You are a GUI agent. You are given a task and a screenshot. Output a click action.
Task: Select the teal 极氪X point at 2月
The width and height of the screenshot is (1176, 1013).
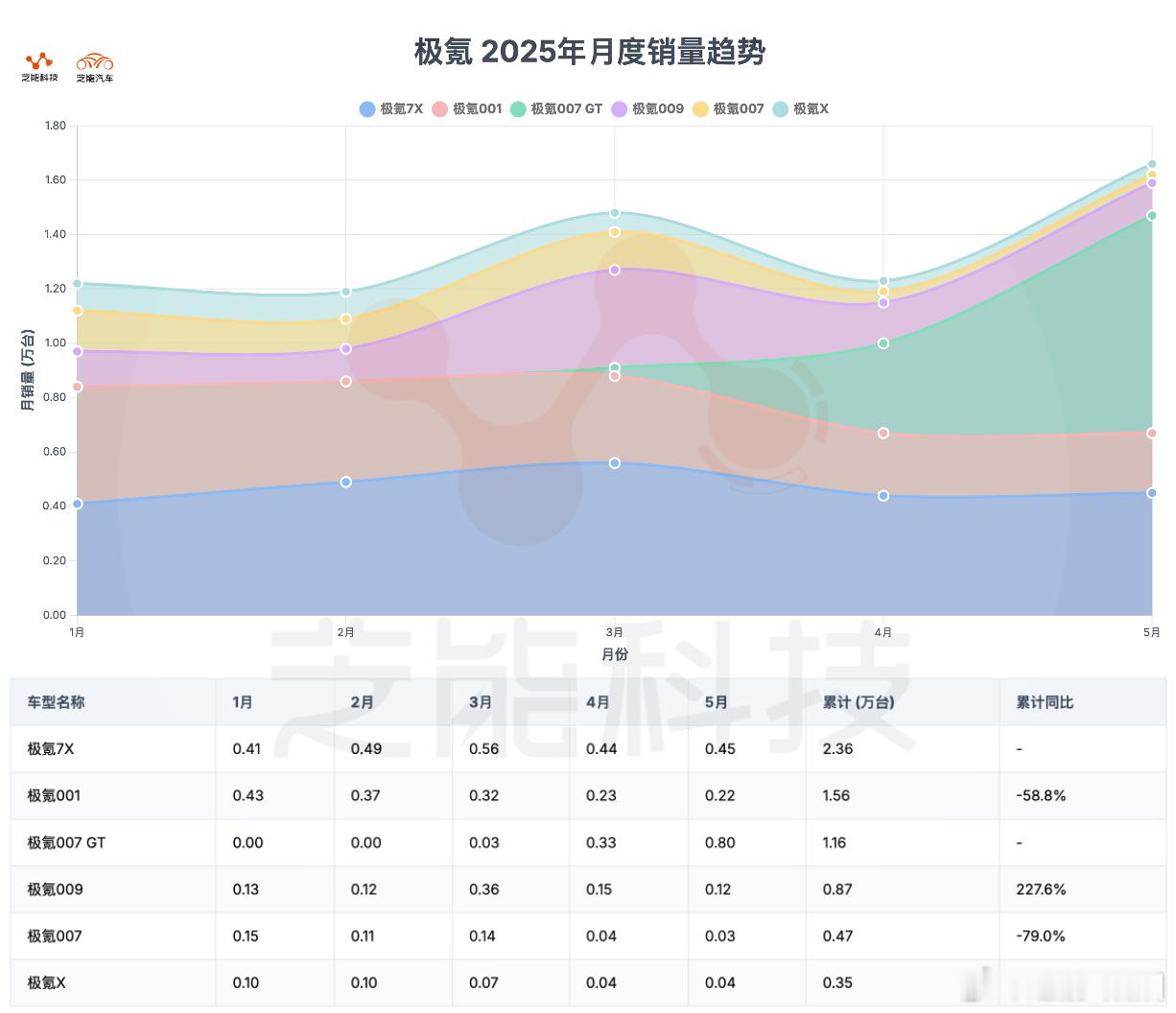346,292
